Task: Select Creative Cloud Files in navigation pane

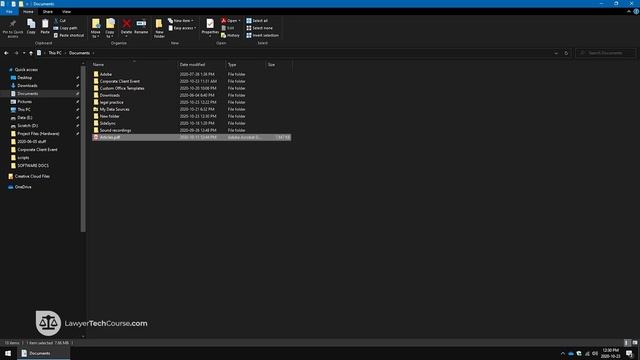Action: tap(32, 176)
